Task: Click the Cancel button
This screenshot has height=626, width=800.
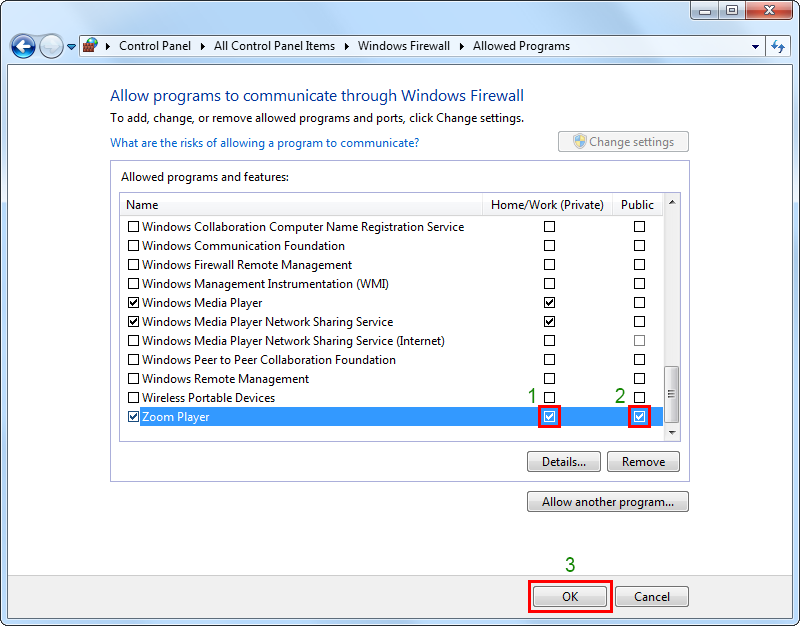Action: click(652, 596)
